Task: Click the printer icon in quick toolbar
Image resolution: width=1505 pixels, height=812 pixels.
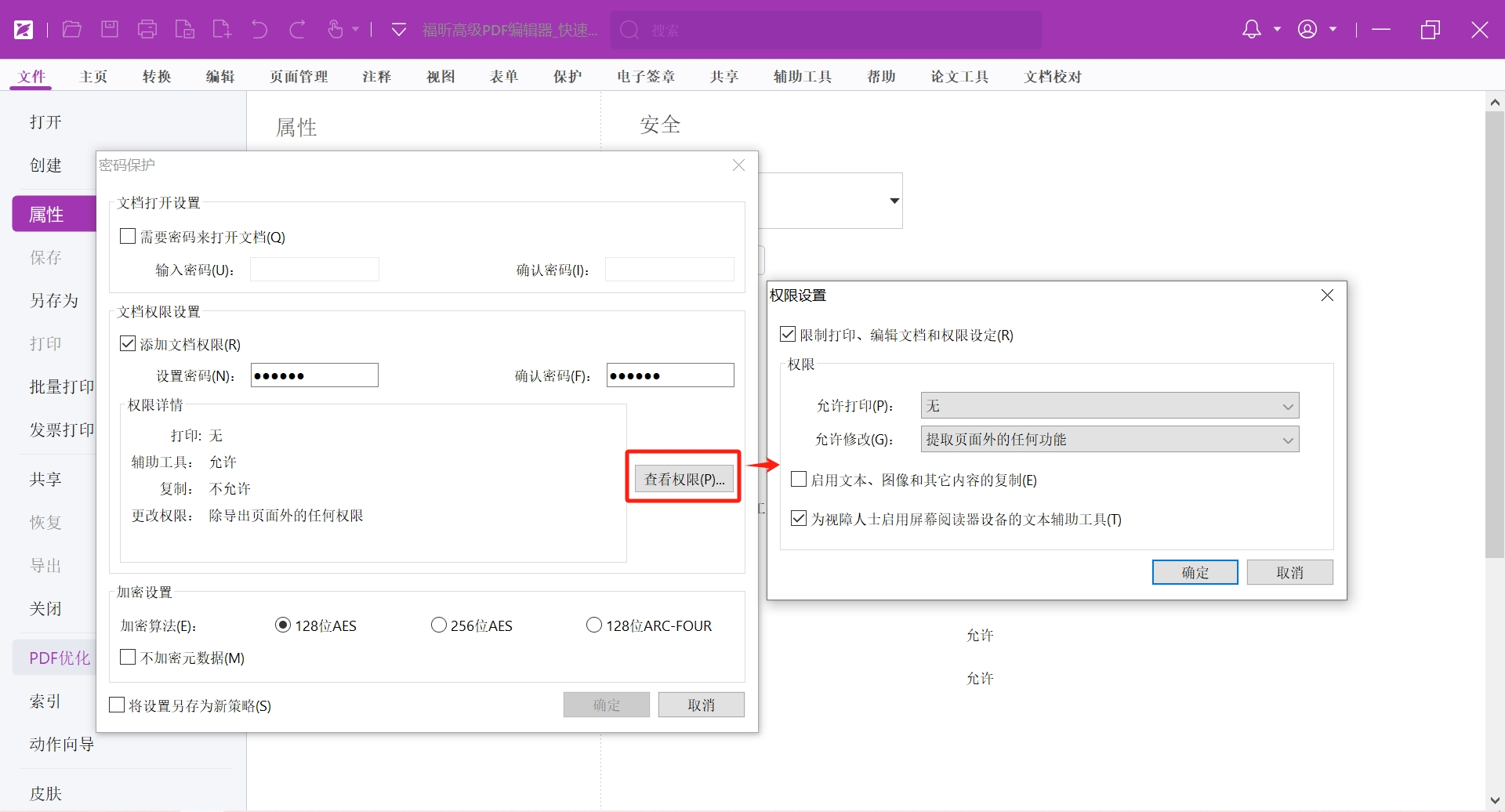Action: pyautogui.click(x=147, y=30)
